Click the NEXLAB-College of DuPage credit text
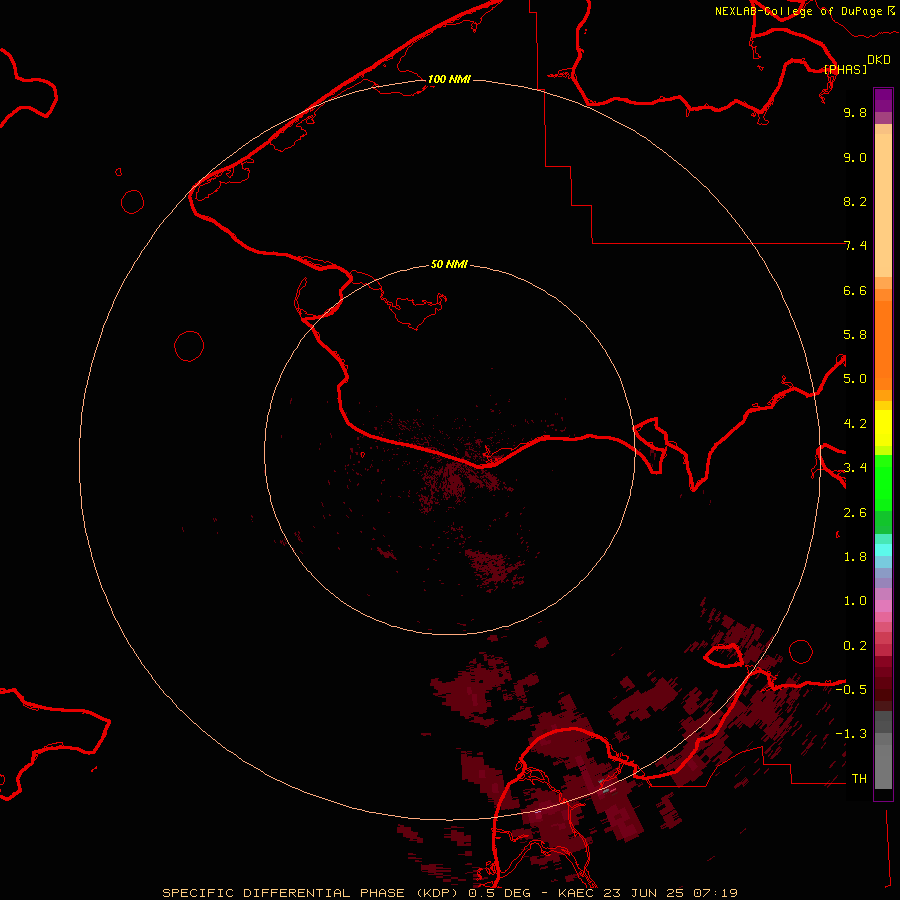900x900 pixels. [x=798, y=11]
